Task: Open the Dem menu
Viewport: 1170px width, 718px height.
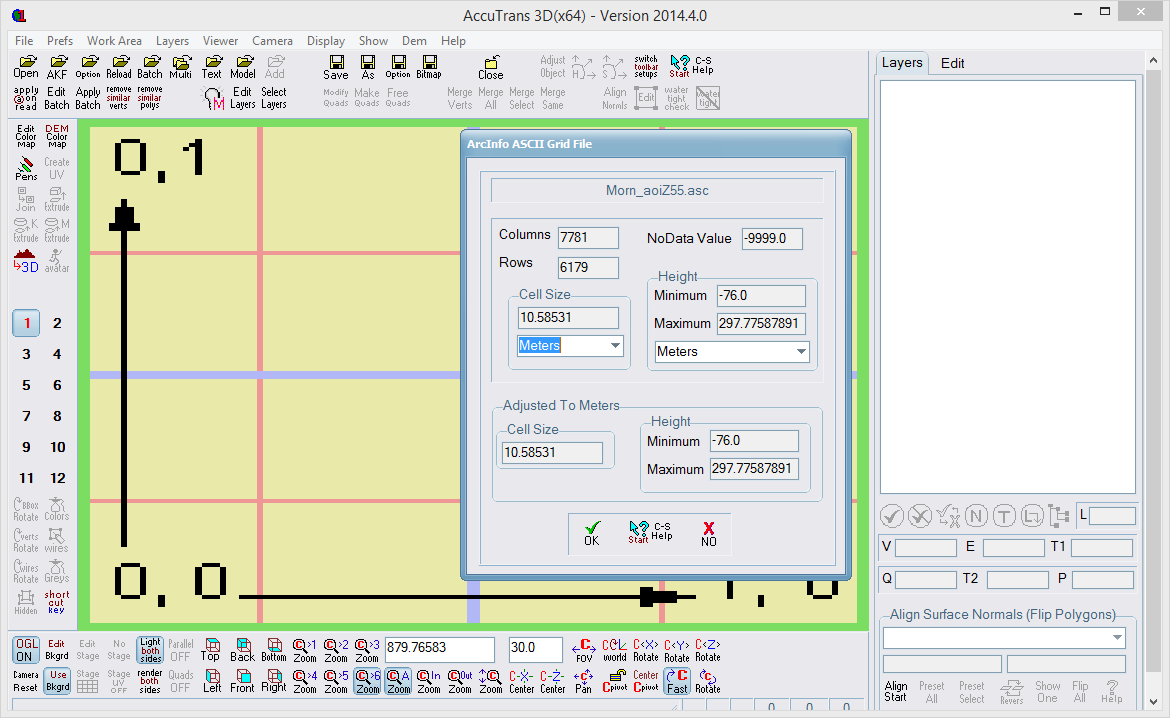Action: (x=414, y=41)
